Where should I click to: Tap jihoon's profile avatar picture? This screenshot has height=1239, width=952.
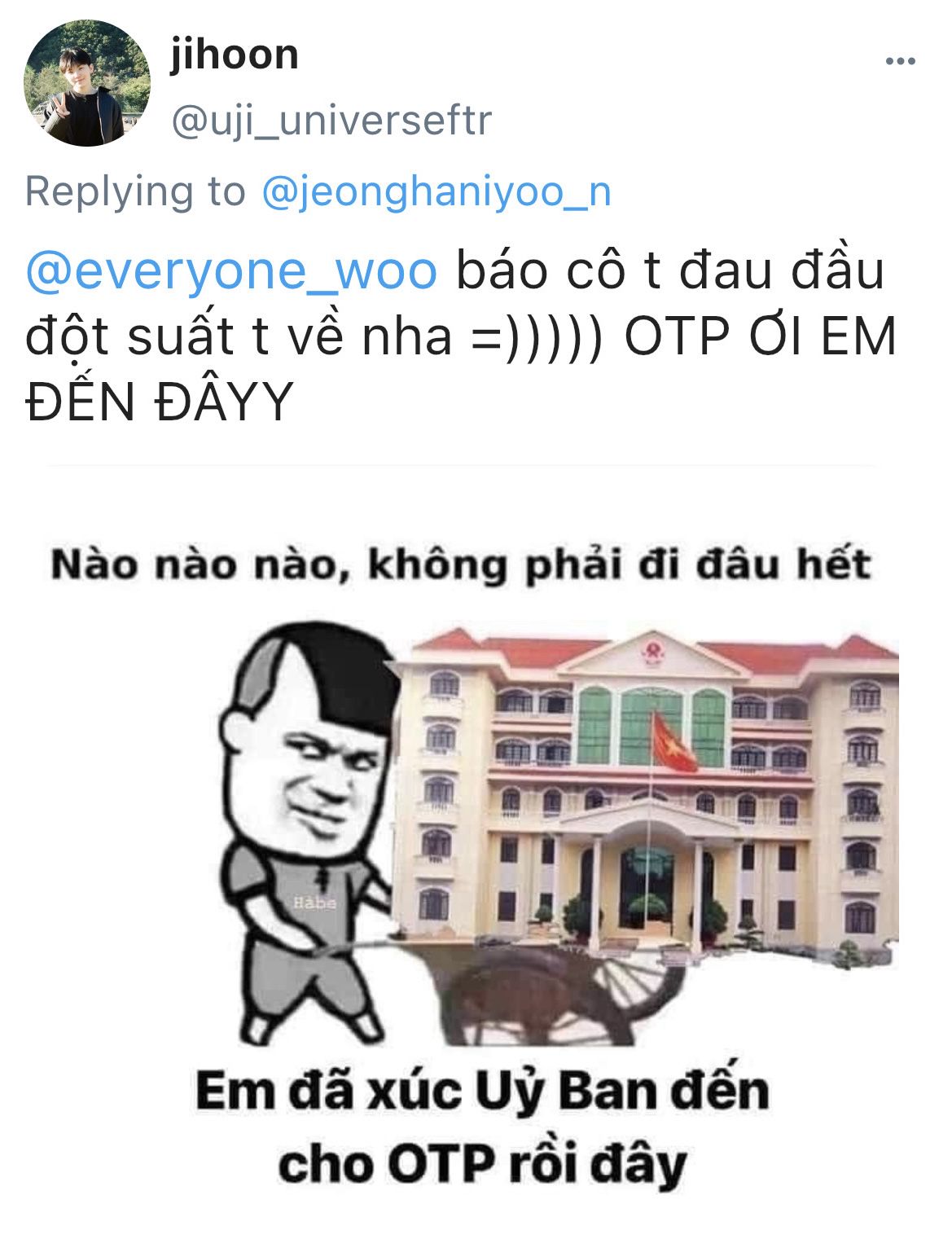[87, 83]
